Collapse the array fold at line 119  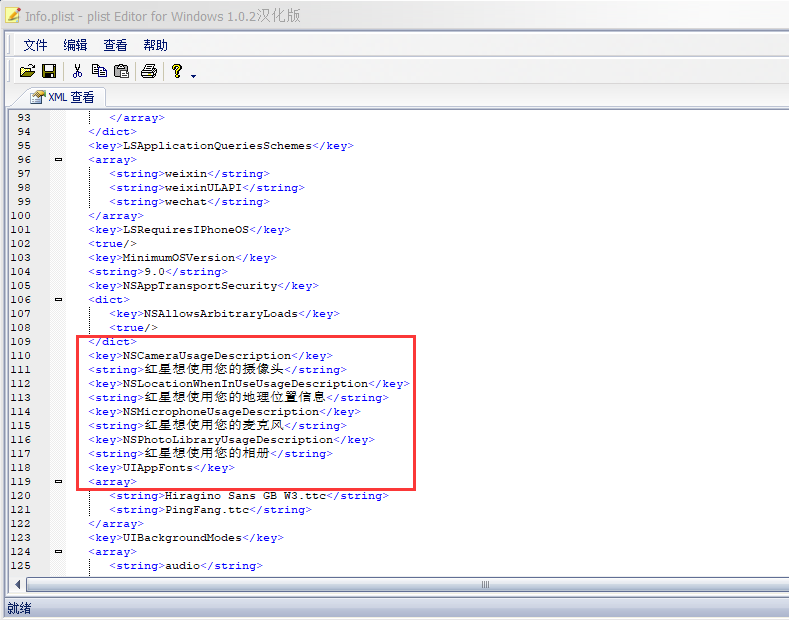[58, 482]
